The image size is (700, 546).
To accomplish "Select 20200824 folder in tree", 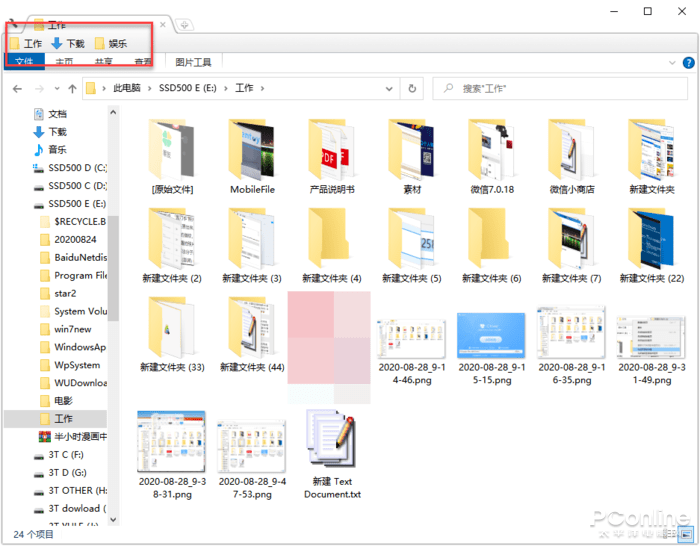I will (68, 240).
